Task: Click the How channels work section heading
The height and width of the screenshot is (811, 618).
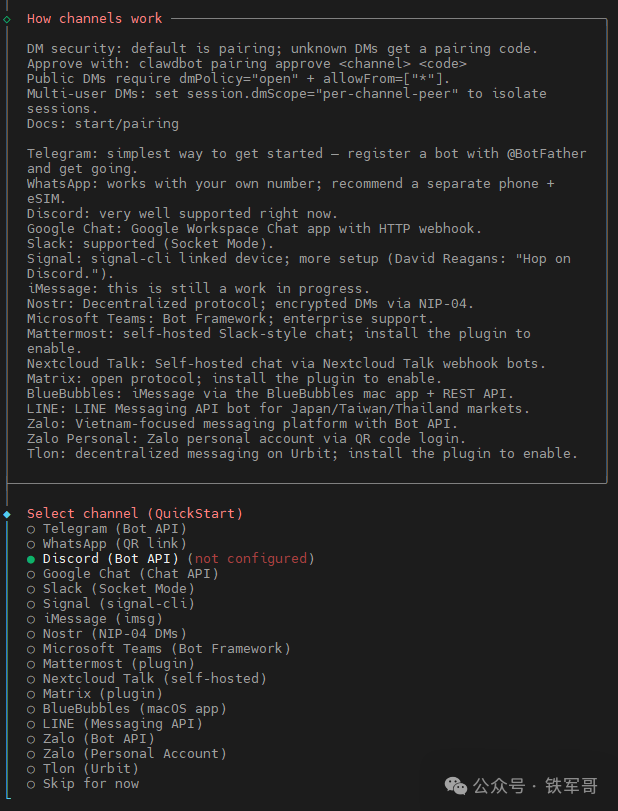Action: point(94,19)
